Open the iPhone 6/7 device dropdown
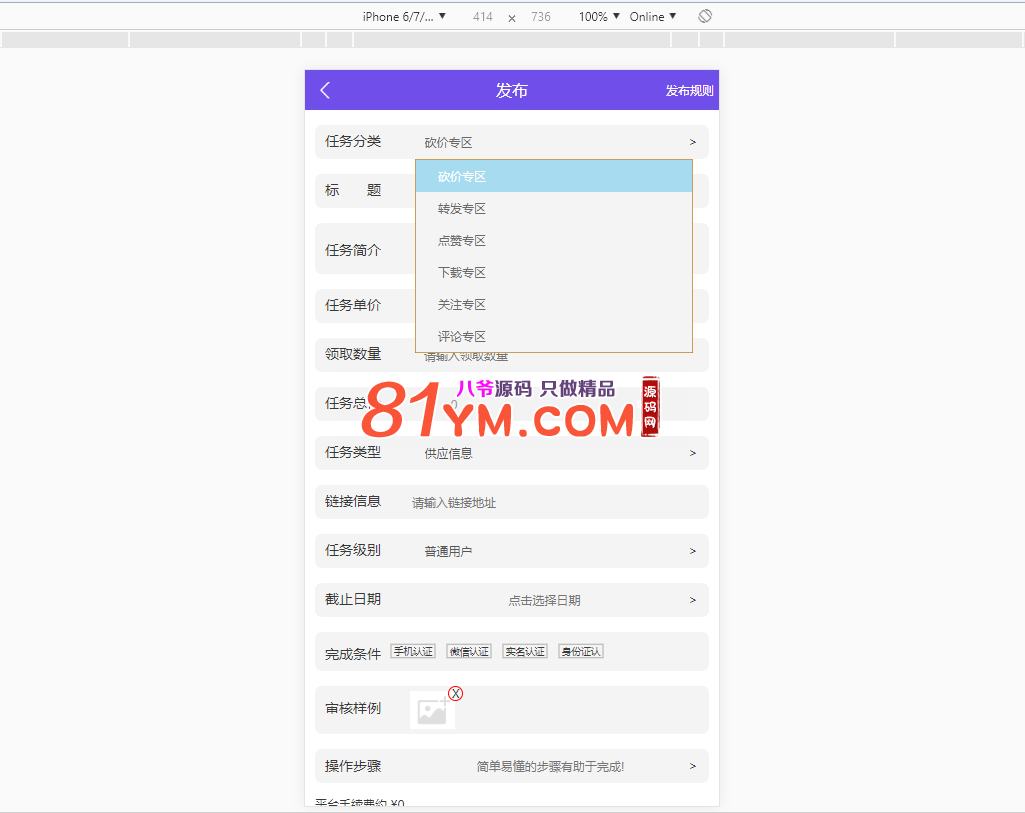This screenshot has height=813, width=1025. pos(404,16)
